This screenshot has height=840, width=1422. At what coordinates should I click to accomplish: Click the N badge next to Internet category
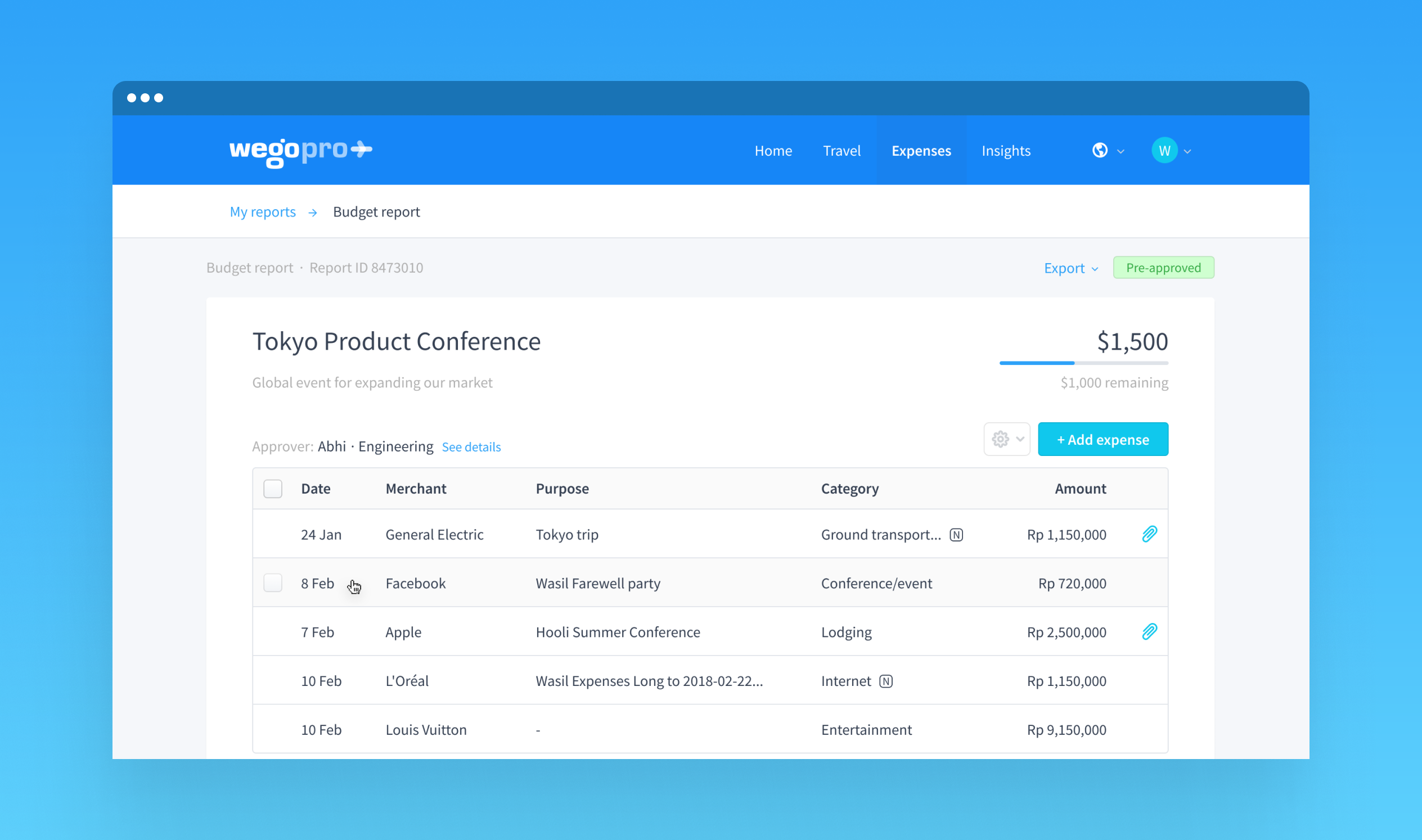pos(886,681)
